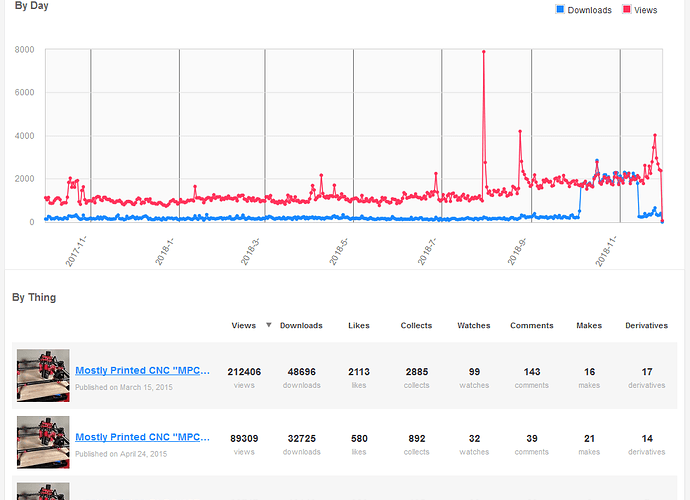Sort table by Downloads column header
690x500 pixels.
tap(301, 325)
